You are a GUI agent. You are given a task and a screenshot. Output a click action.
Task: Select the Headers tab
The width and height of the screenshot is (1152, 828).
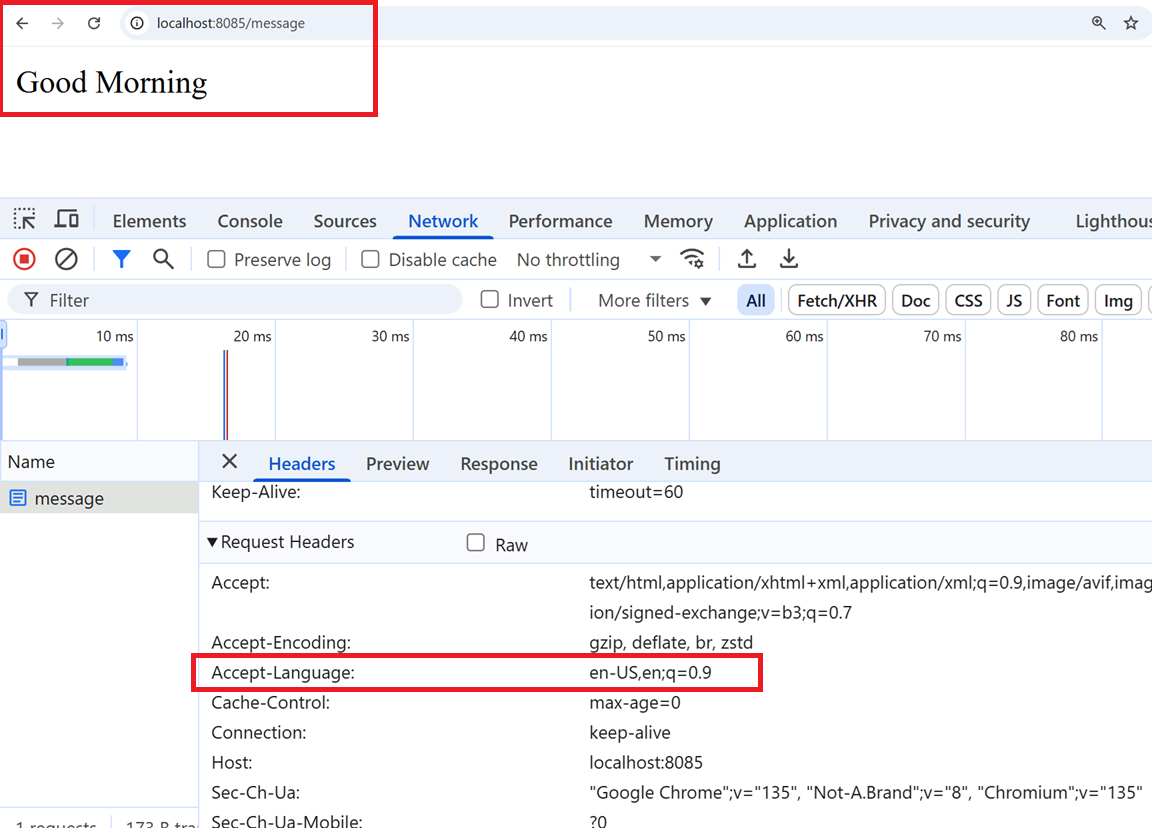pyautogui.click(x=302, y=464)
